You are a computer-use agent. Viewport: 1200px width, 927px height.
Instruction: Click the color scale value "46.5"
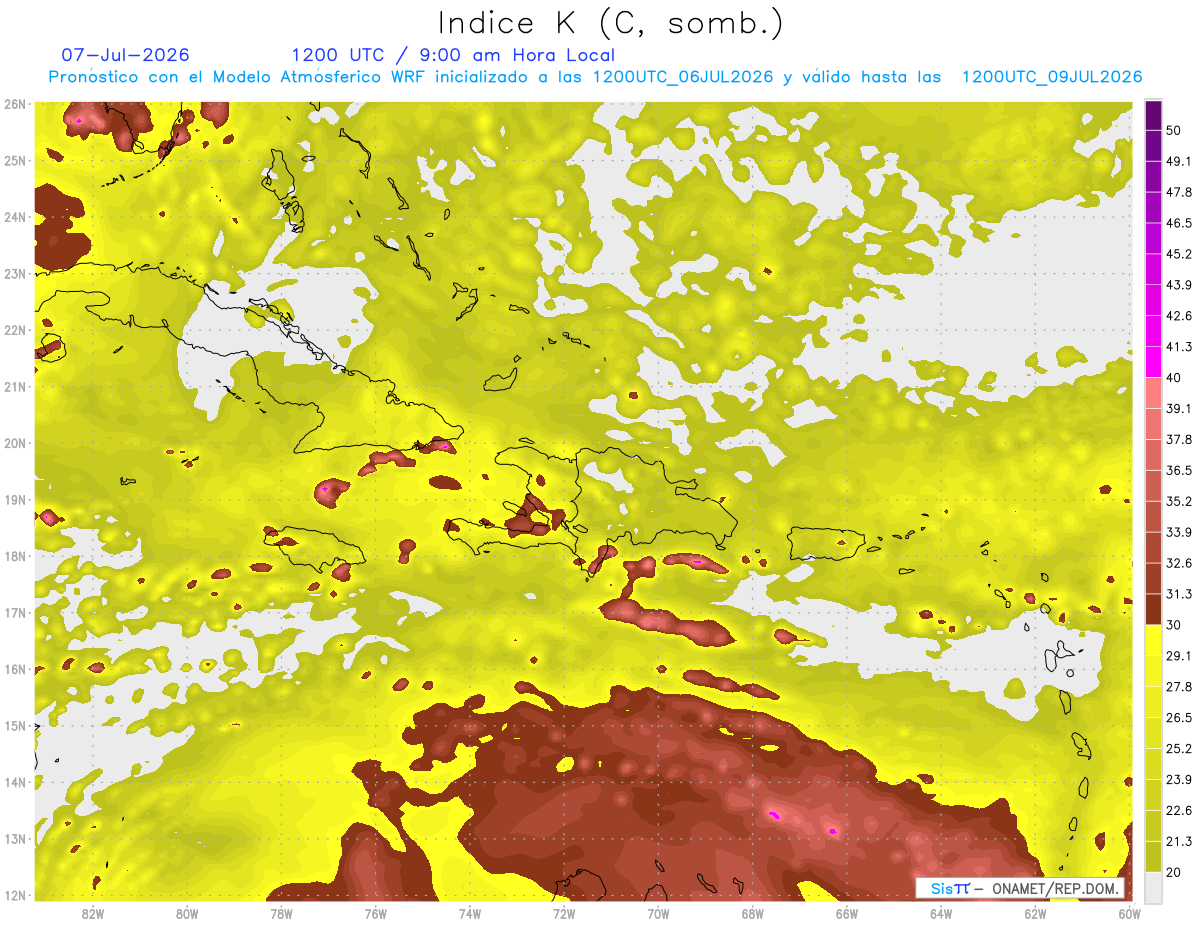point(1179,222)
